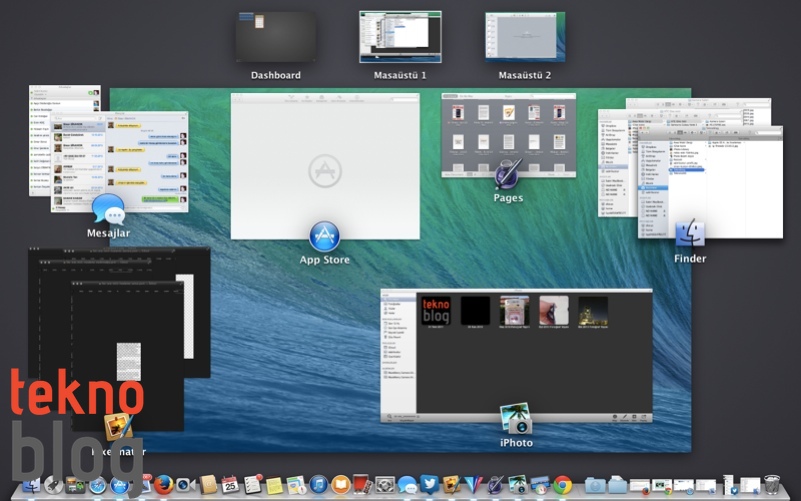The width and height of the screenshot is (801, 501).
Task: Open the yellow Notes icon in Dock
Action: tap(274, 485)
